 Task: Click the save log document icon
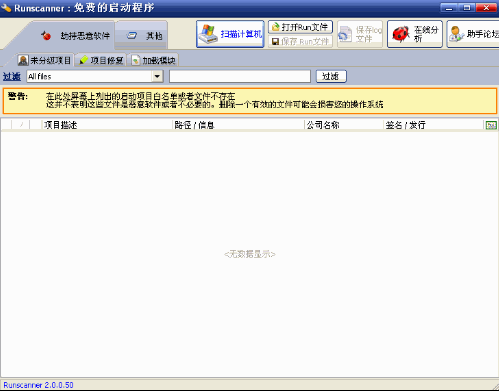345,34
